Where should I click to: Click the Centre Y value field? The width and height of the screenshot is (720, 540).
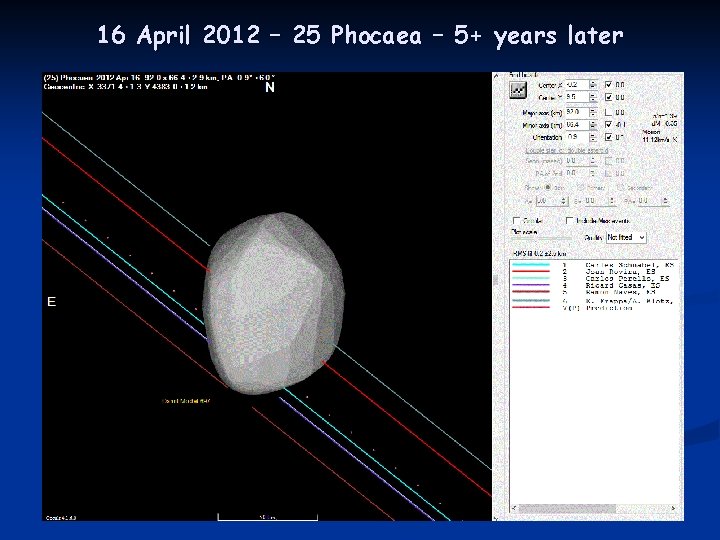[577, 97]
